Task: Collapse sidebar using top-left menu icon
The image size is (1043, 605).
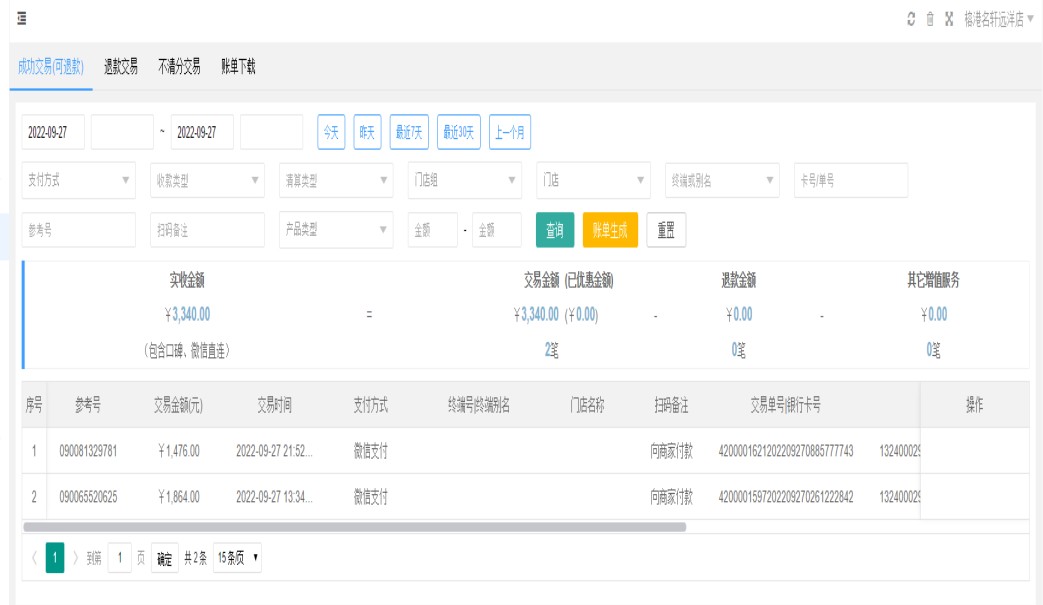Action: click(x=21, y=19)
